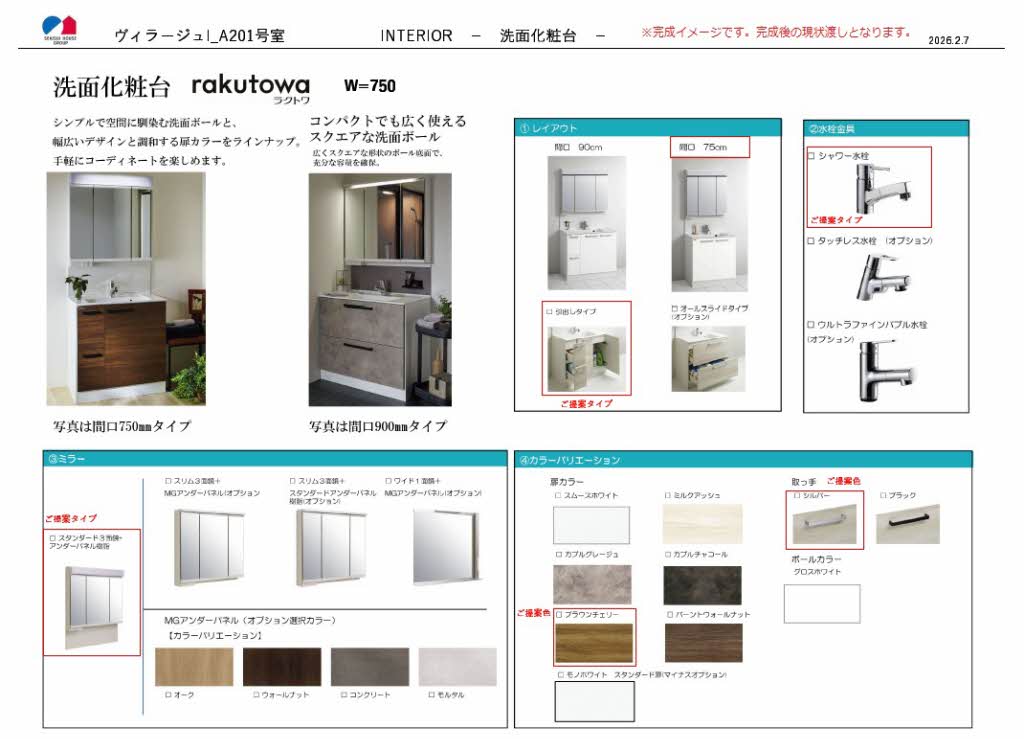Screen dimensions: 1024x739
Task: Click the rakutowa brand logo text
Action: click(252, 86)
